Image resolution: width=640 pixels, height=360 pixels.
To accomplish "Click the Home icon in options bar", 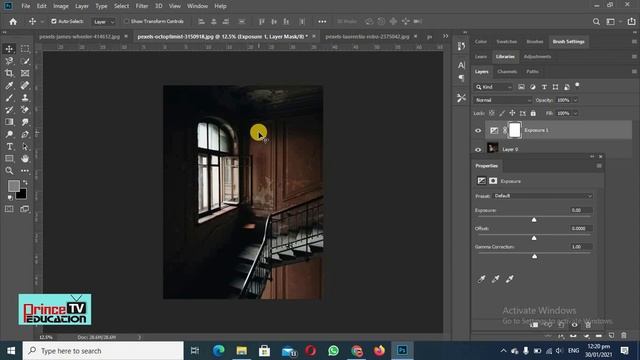I will (13, 22).
